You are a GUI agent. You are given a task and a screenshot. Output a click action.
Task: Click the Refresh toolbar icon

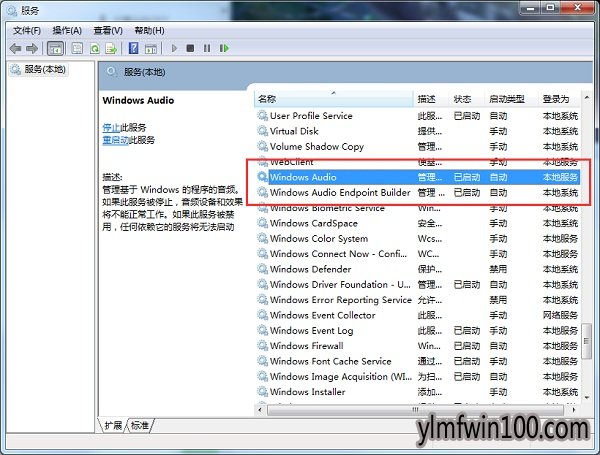[x=95, y=49]
